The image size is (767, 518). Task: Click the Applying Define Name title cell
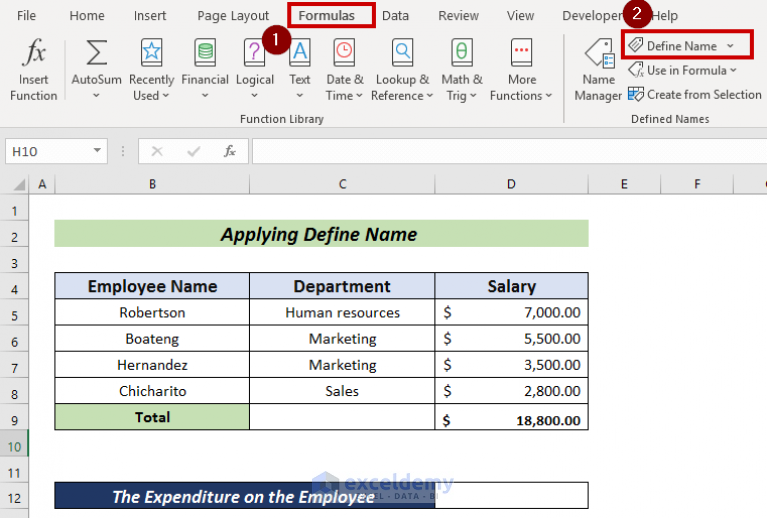(321, 234)
